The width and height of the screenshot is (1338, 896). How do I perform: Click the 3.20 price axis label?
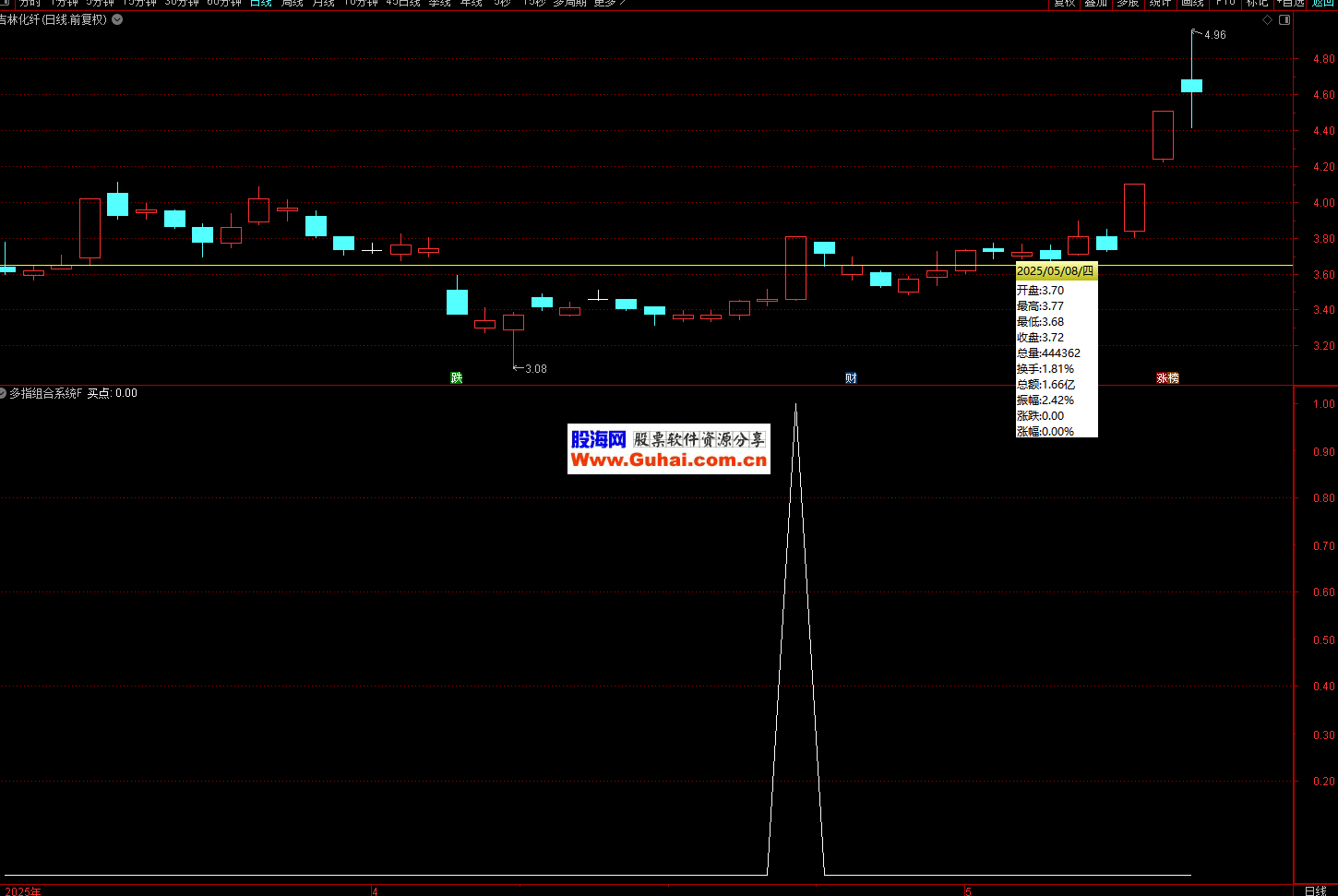point(1323,346)
